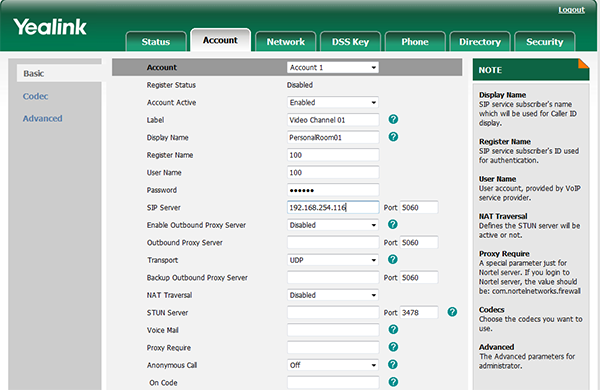This screenshot has width=600, height=390.
Task: Go to the DSS Key tab
Action: click(x=350, y=42)
